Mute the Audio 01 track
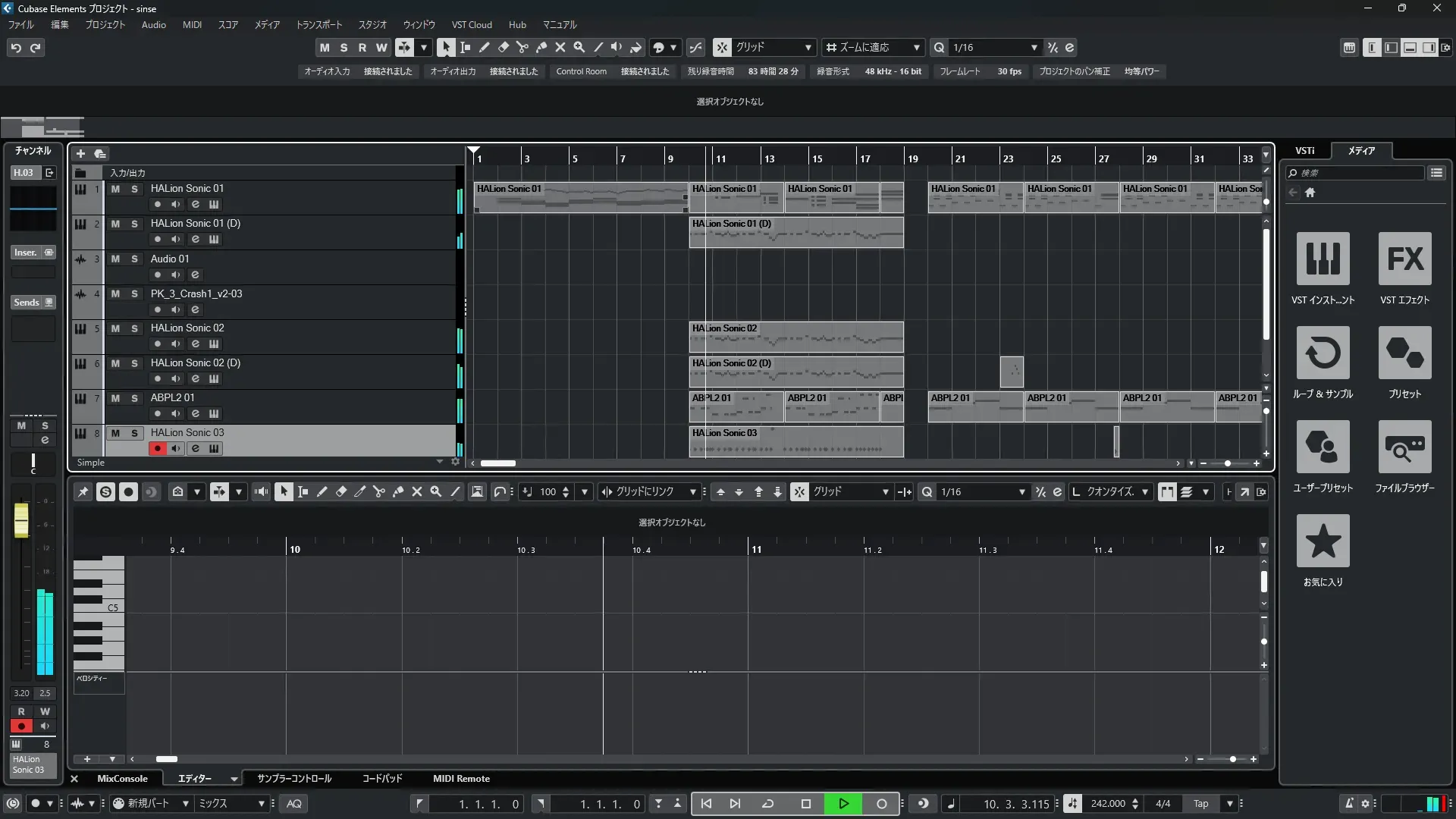This screenshot has height=819, width=1456. pyautogui.click(x=115, y=259)
